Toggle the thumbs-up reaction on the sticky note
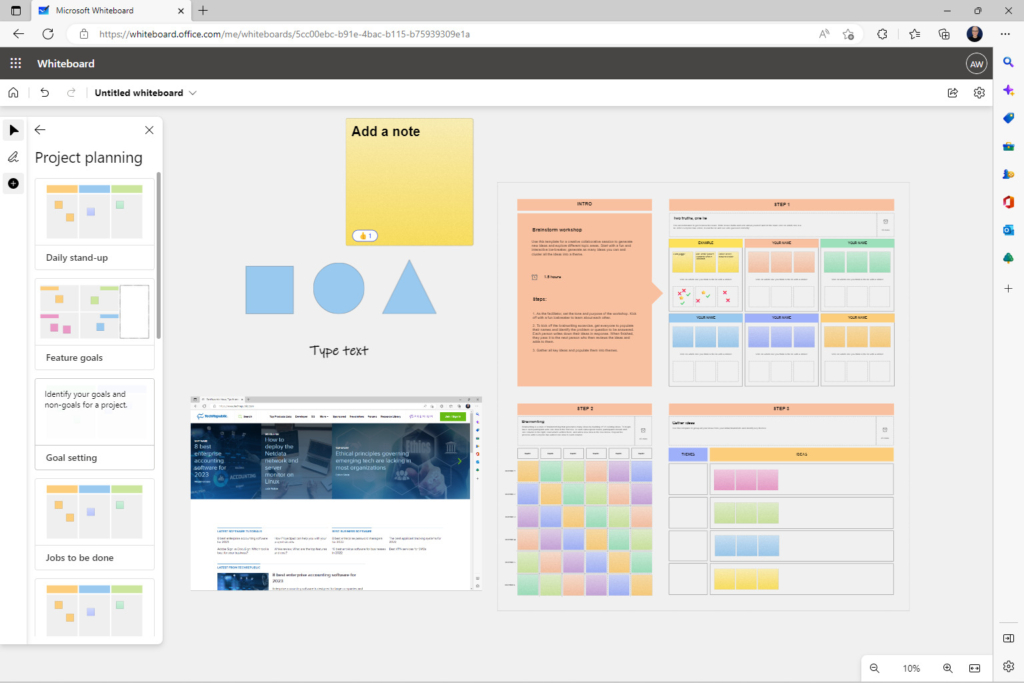1024x683 pixels. tap(365, 235)
